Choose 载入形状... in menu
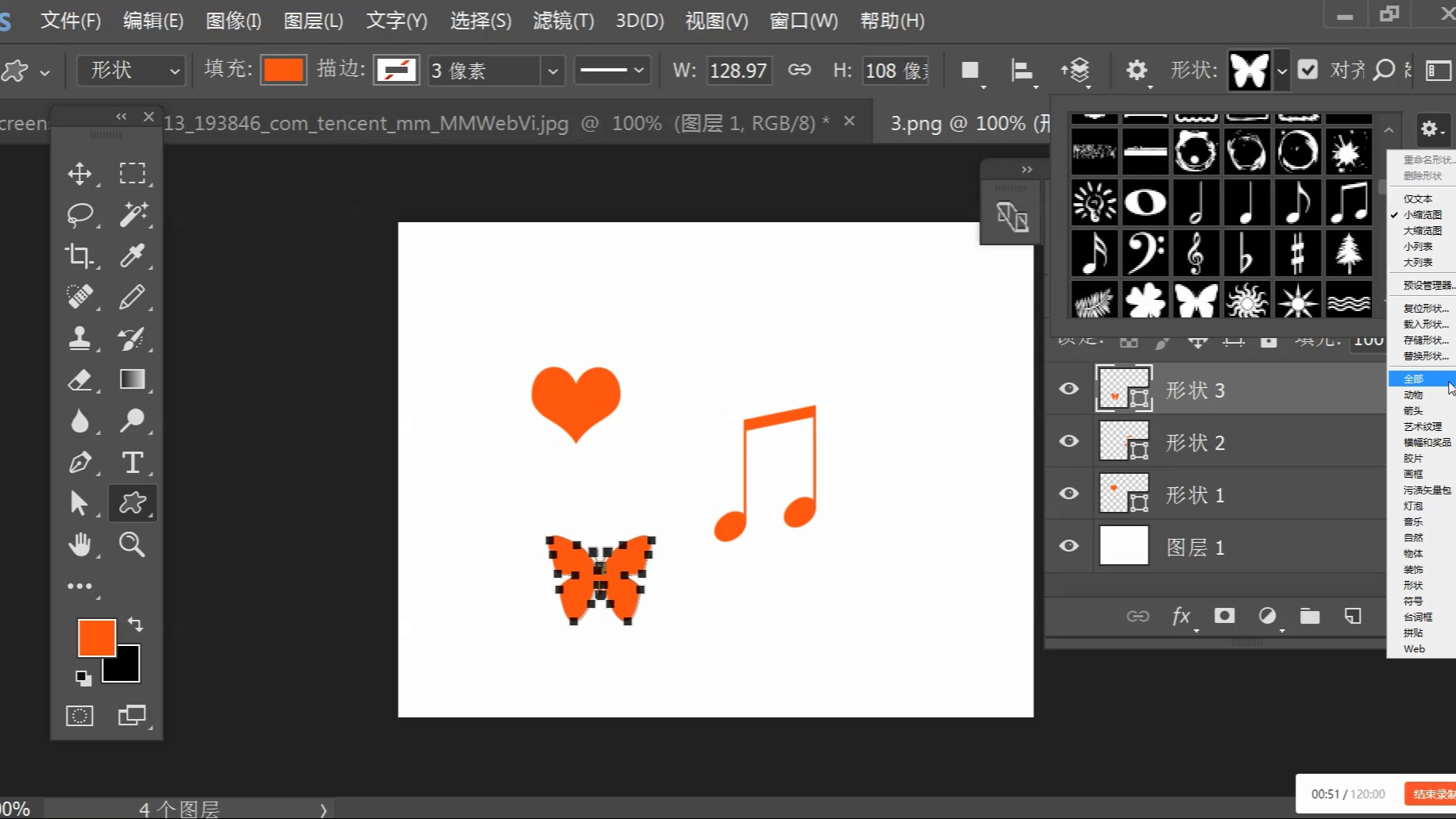The height and width of the screenshot is (819, 1456). [x=1426, y=324]
